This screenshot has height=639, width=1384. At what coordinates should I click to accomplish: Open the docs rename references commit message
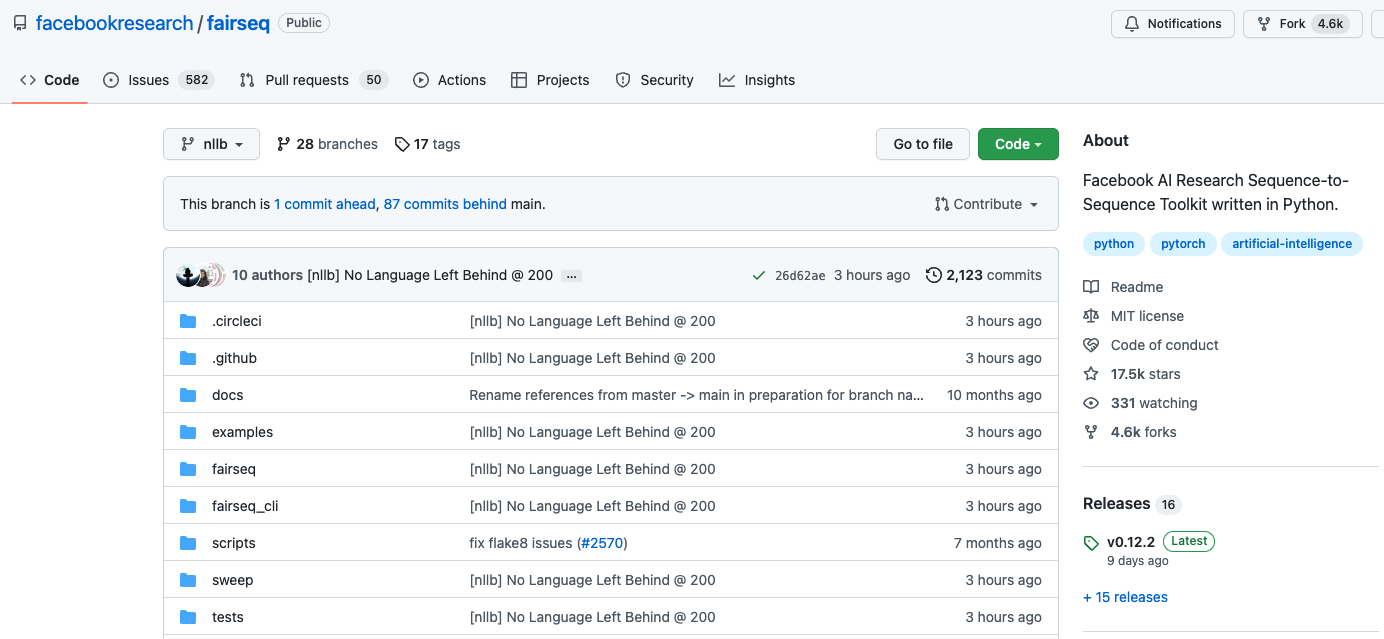(x=697, y=395)
